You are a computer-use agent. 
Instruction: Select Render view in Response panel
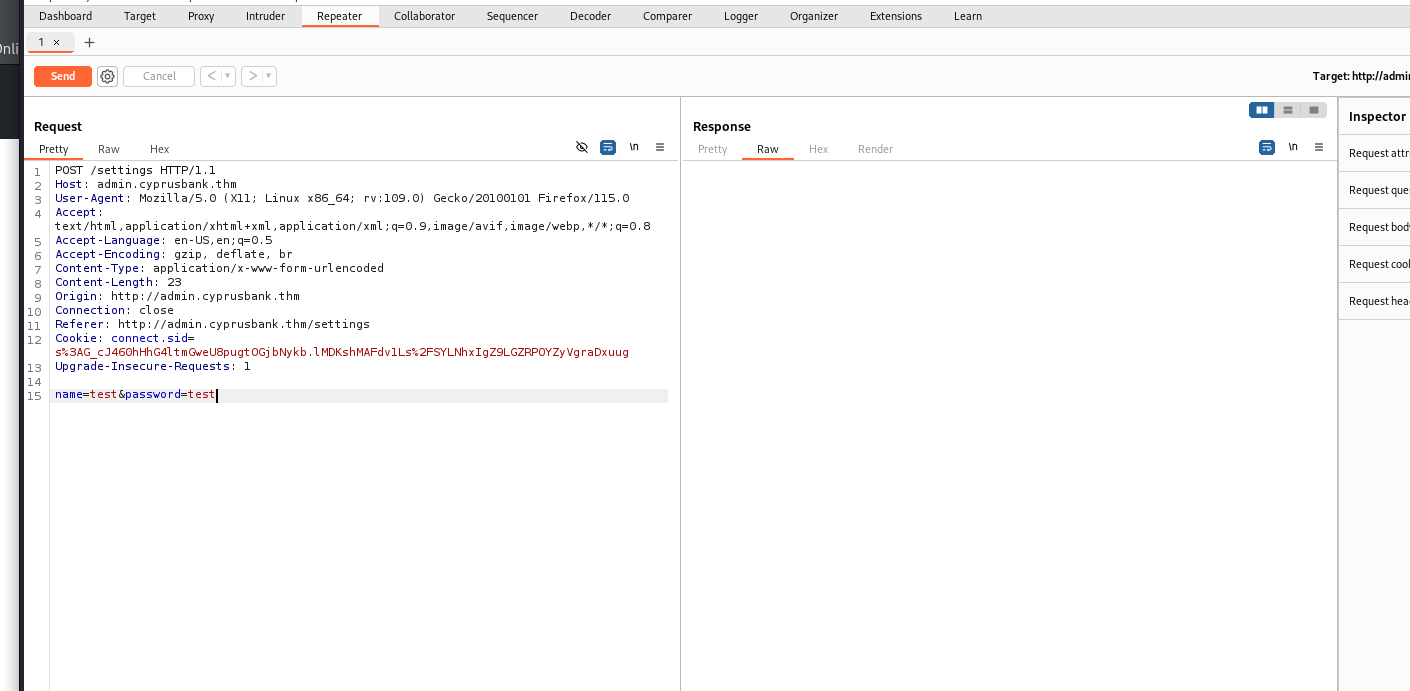(875, 149)
